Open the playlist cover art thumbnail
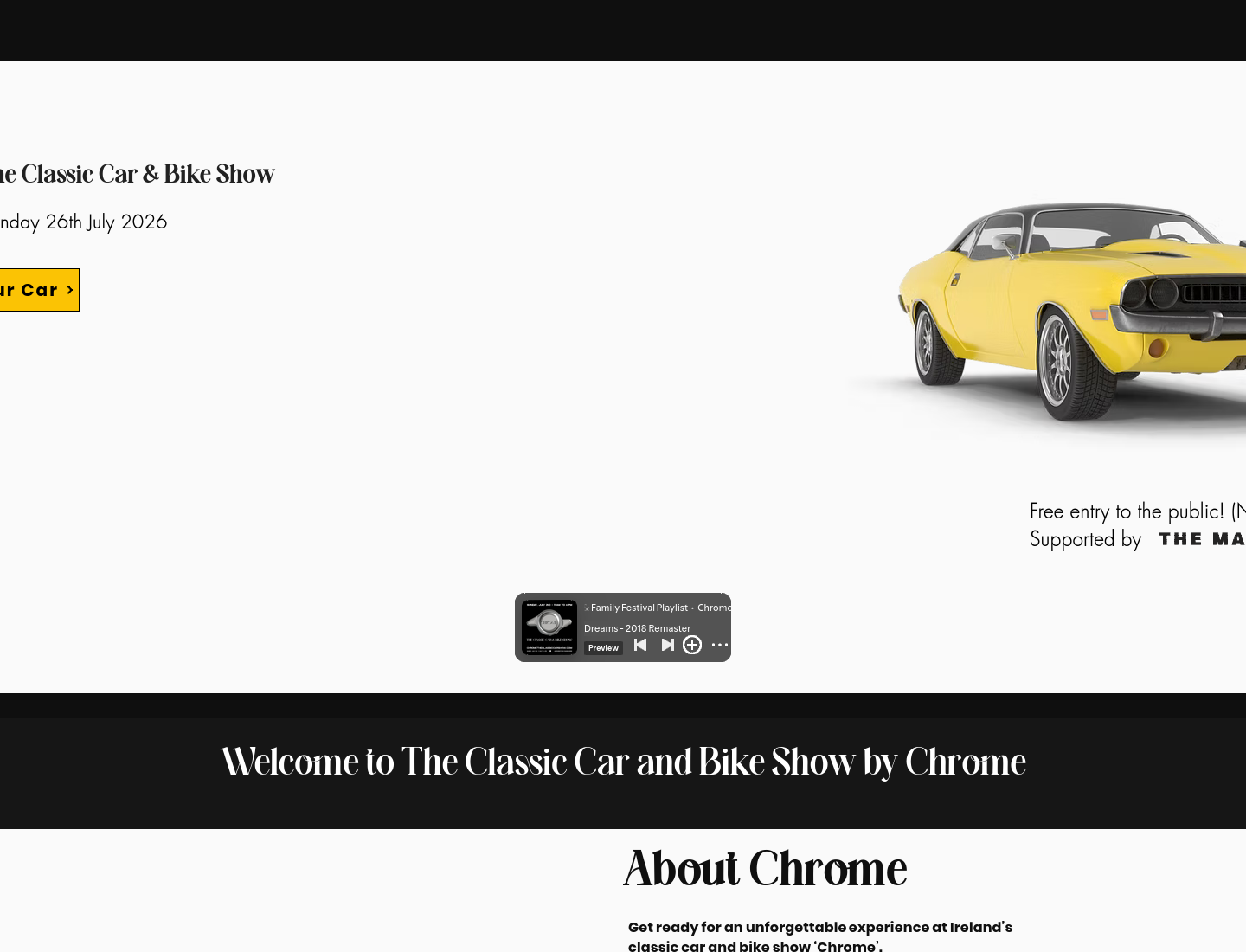The width and height of the screenshot is (1246, 952). [549, 627]
